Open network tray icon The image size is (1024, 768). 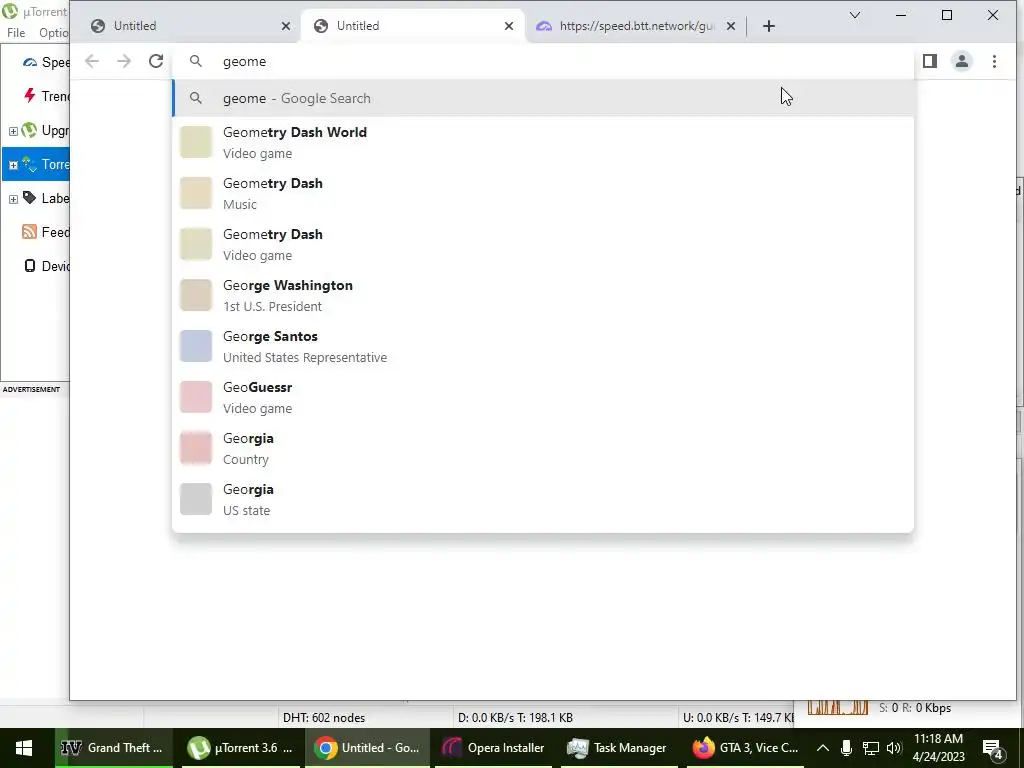pos(871,748)
